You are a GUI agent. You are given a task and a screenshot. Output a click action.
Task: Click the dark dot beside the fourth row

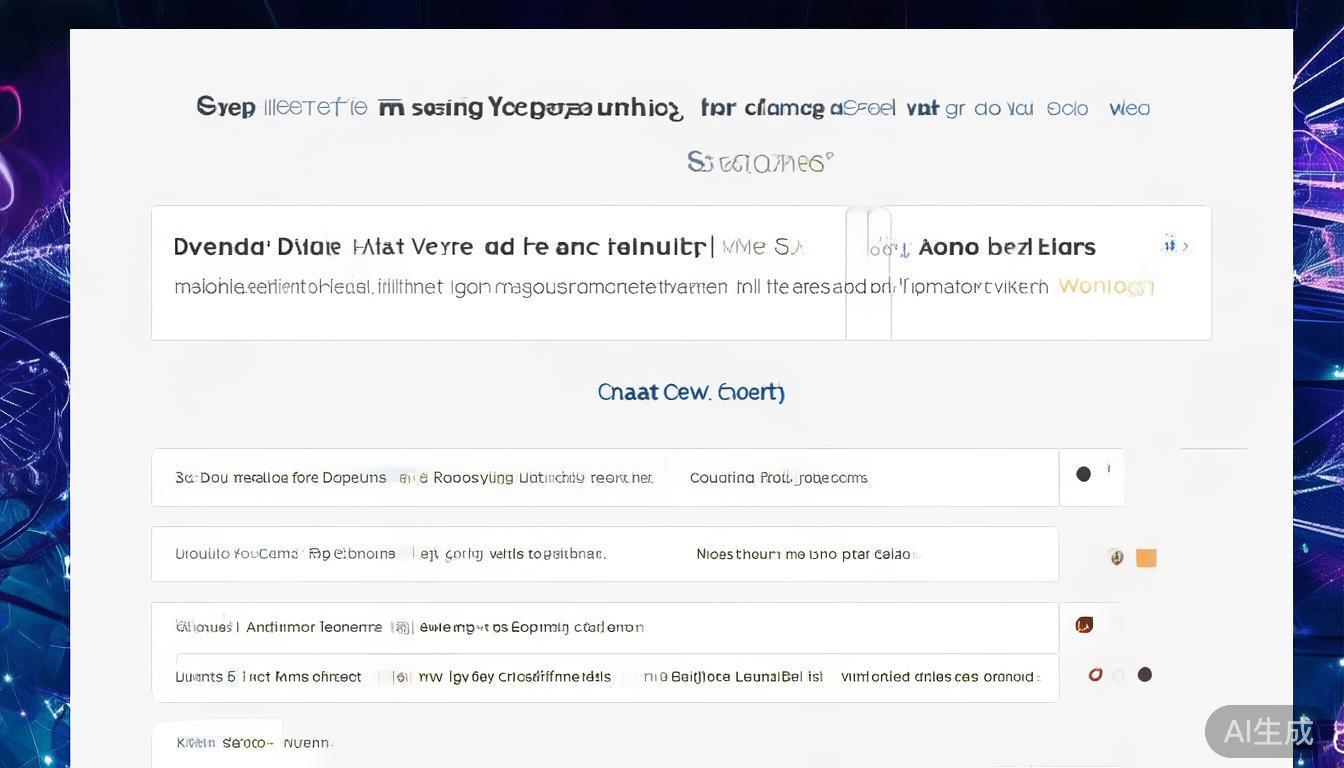(1145, 675)
